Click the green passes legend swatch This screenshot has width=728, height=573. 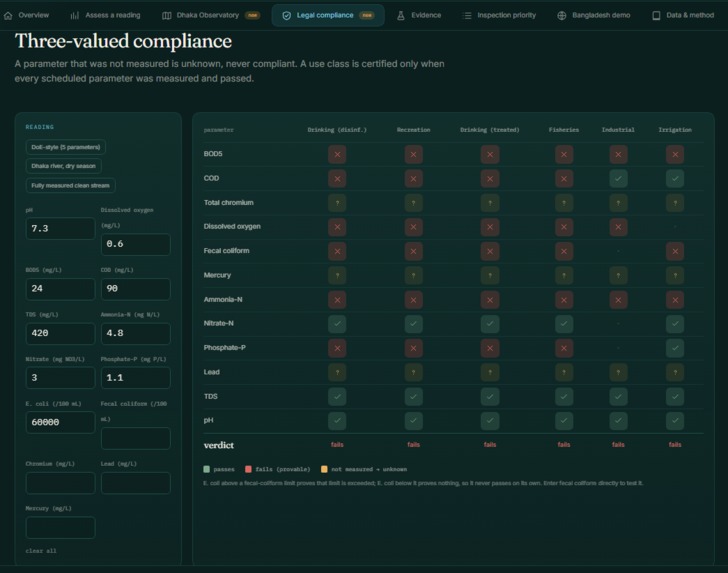(207, 469)
